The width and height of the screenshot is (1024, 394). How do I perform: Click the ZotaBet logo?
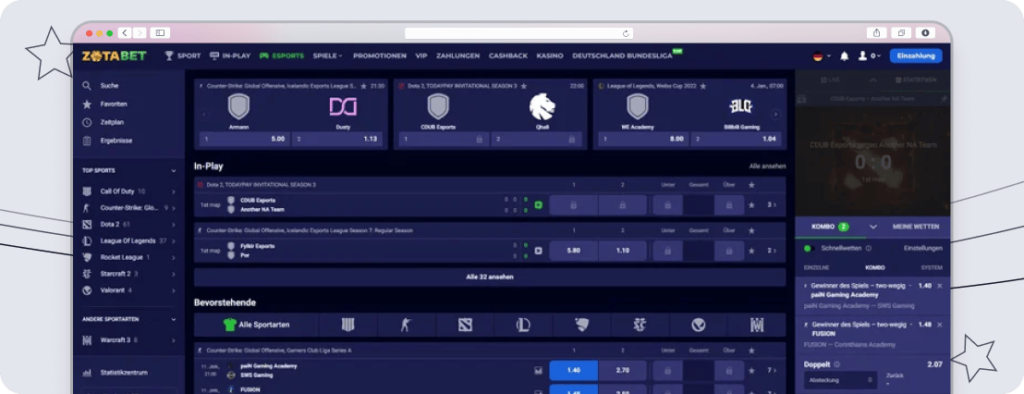click(114, 56)
